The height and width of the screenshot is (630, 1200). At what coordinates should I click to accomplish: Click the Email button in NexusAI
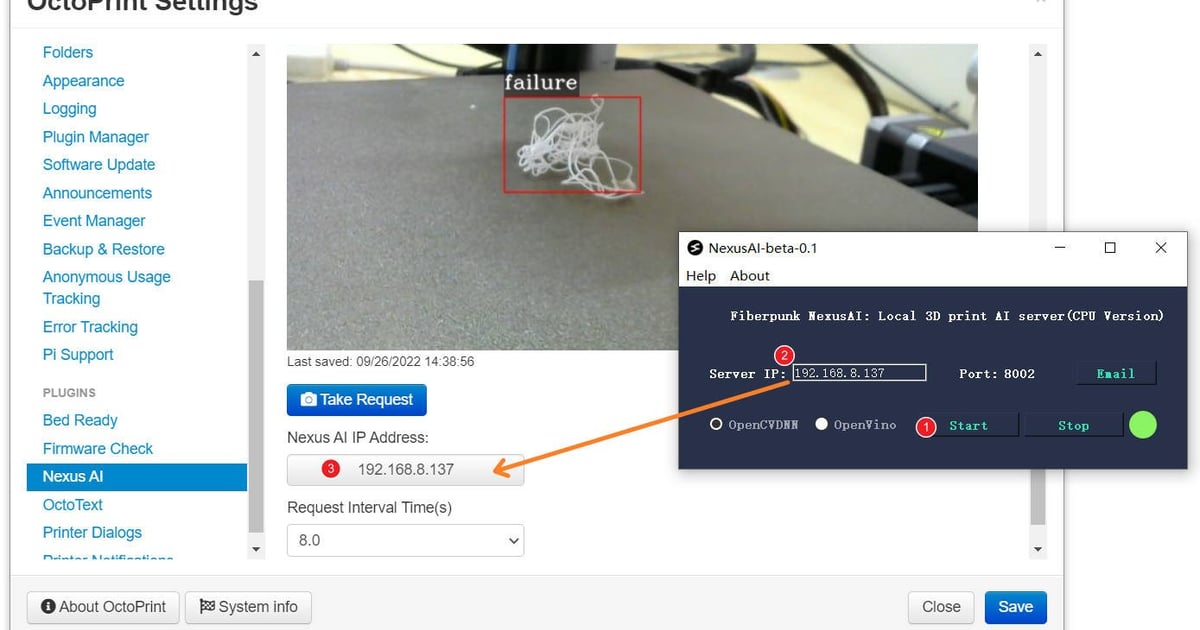[x=1115, y=373]
